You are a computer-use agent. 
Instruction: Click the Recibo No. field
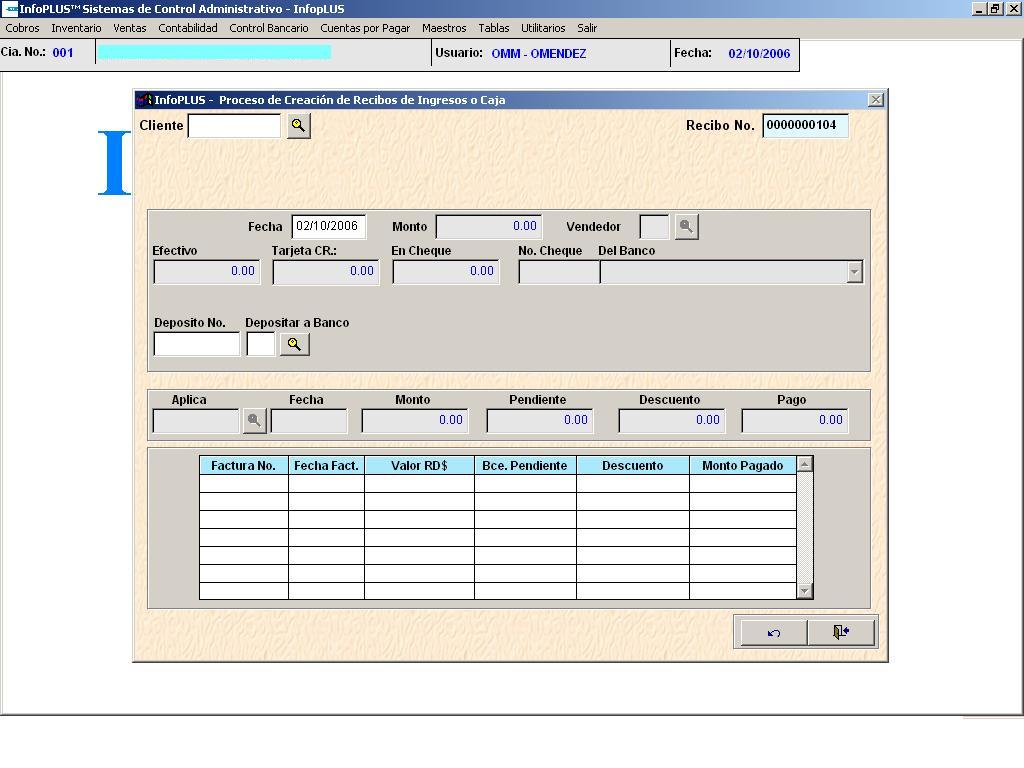coord(805,125)
